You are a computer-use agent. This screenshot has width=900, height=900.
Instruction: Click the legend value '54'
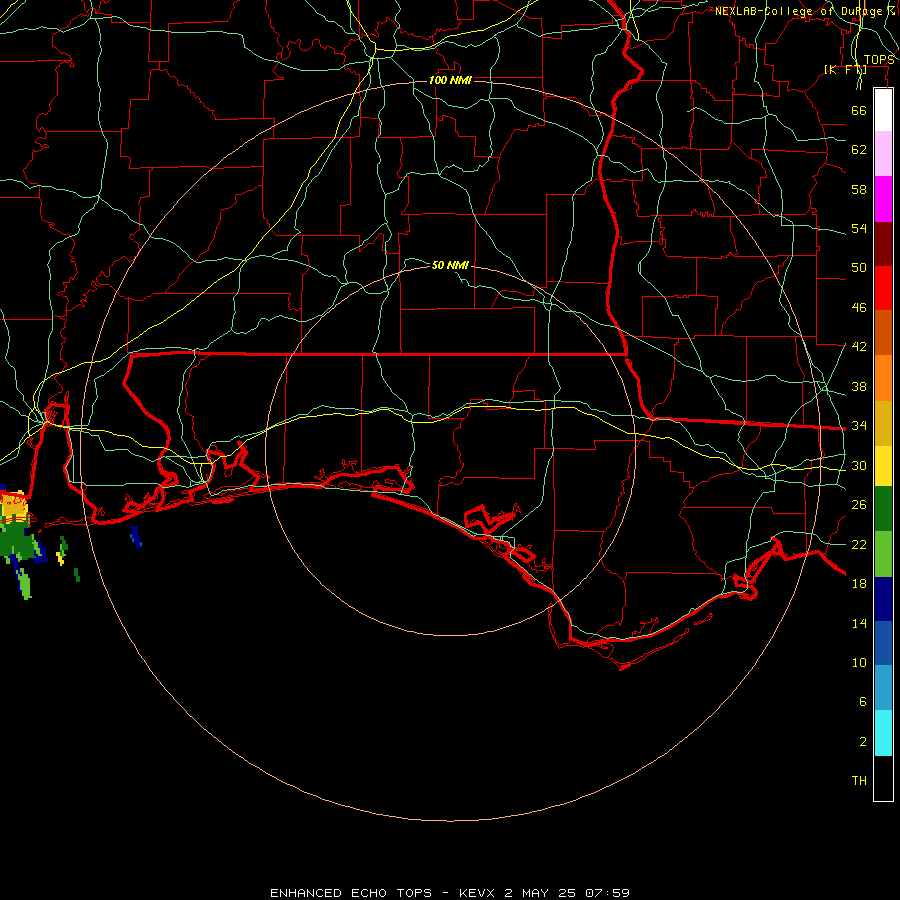click(859, 228)
